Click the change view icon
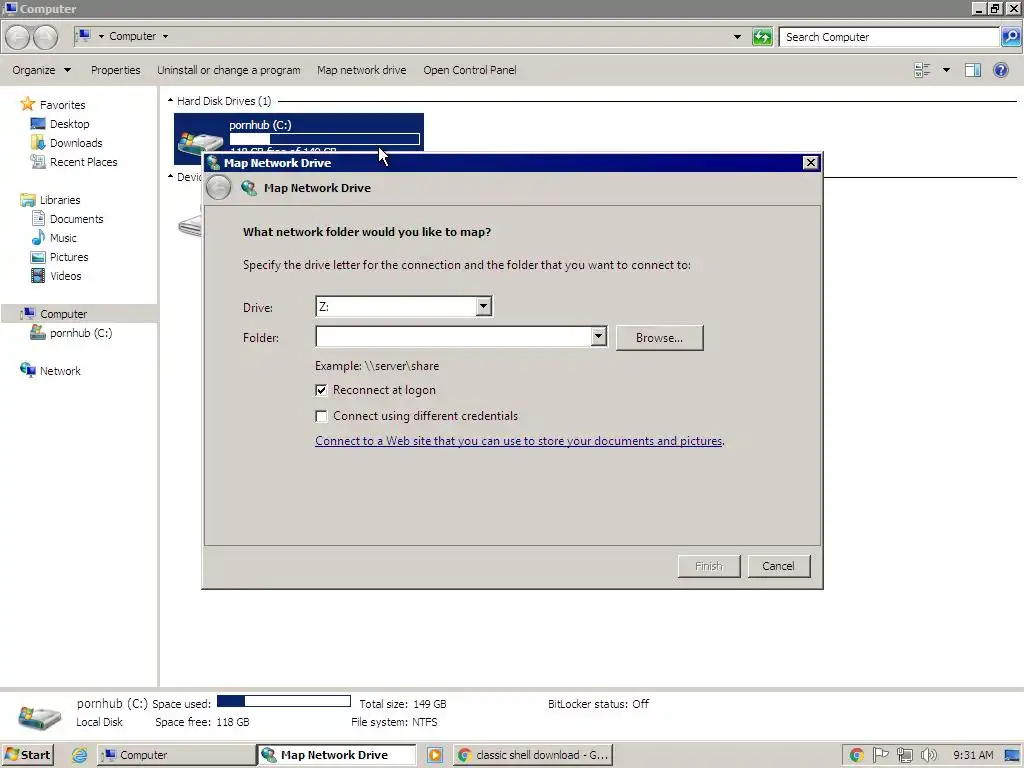 click(922, 70)
